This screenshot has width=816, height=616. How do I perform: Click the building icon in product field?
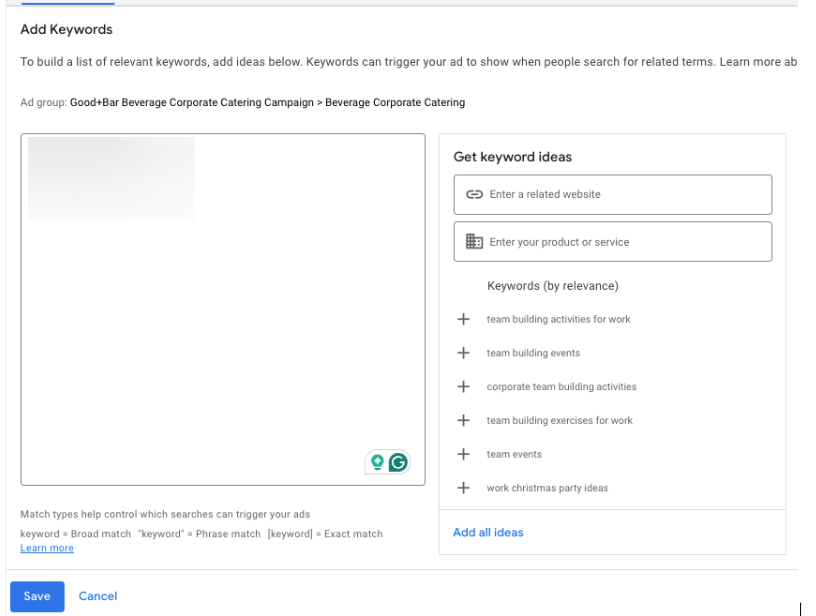475,242
